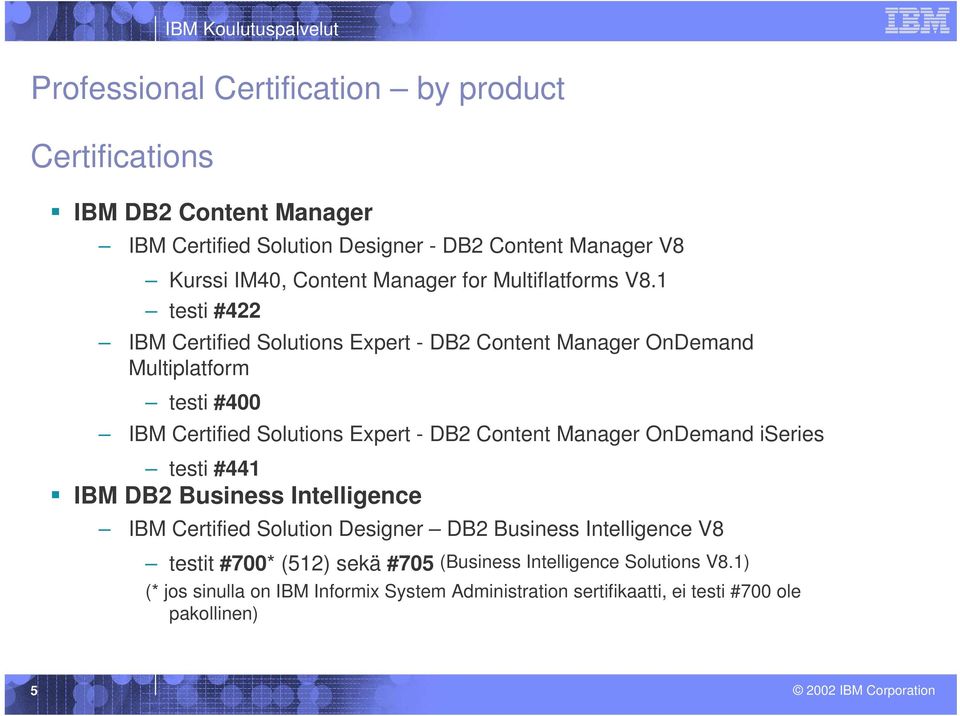This screenshot has width=960, height=716.
Task: Click '© 2002 IBM Corporation' footer text
Action: (x=864, y=691)
